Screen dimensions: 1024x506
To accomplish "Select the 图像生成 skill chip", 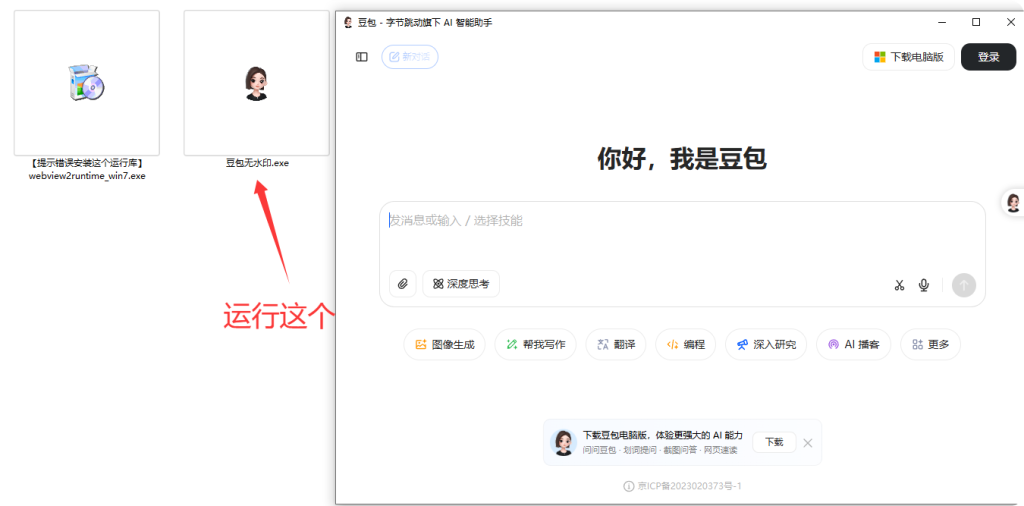I will point(444,344).
